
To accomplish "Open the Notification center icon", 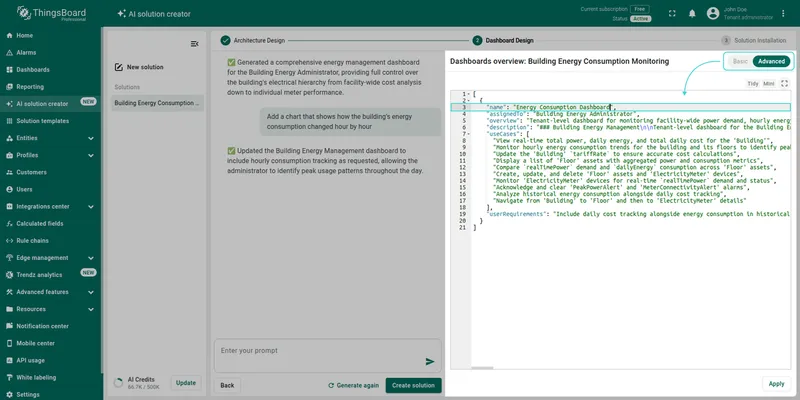I will 9,326.
